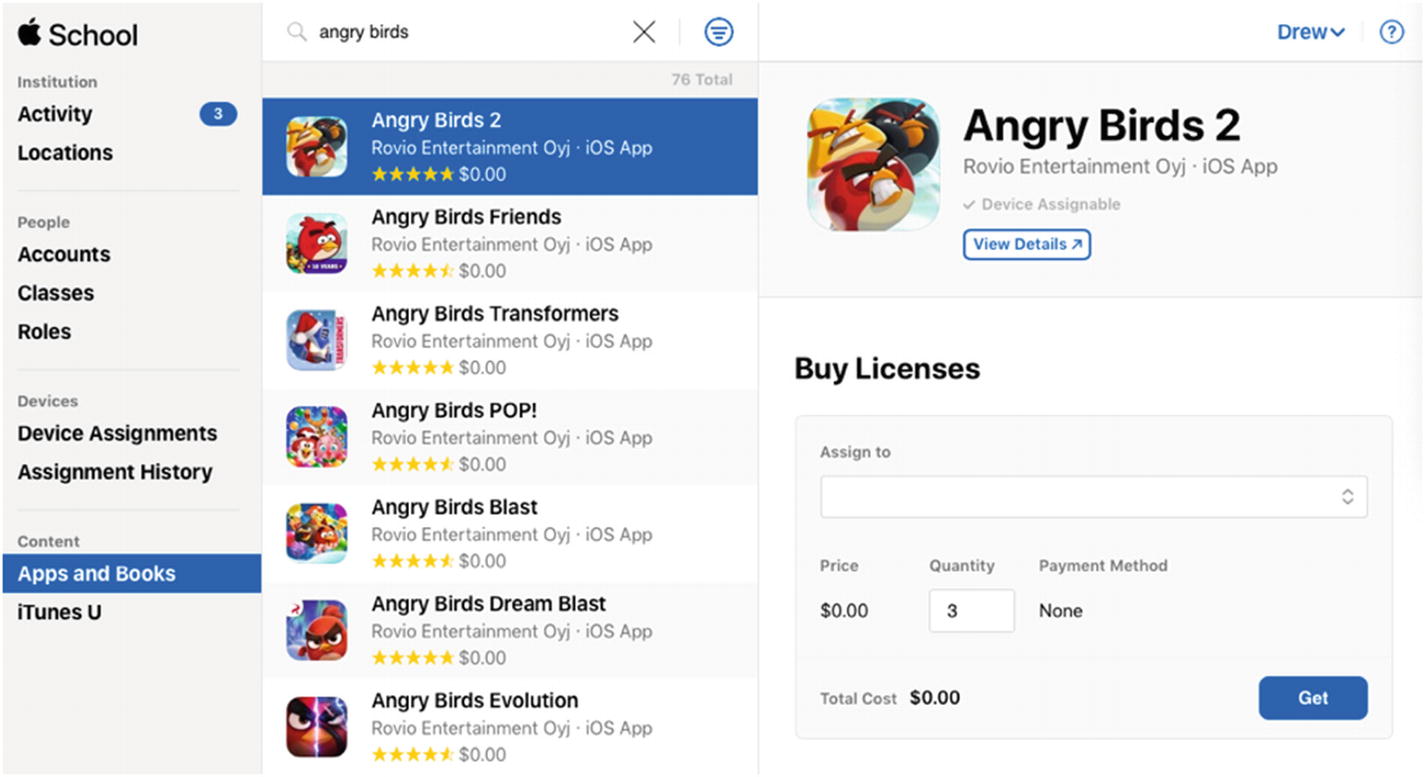Open Roles in the sidebar
This screenshot has width=1425, height=777.
(x=44, y=332)
